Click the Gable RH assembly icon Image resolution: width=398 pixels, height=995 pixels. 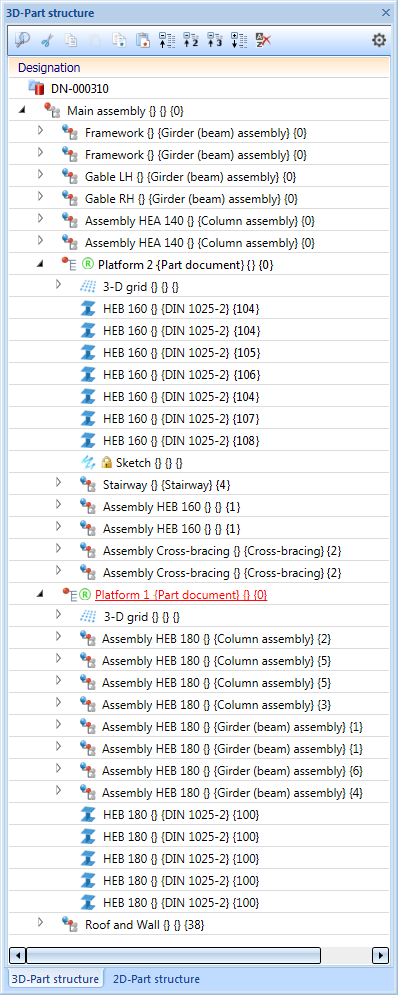[x=69, y=199]
